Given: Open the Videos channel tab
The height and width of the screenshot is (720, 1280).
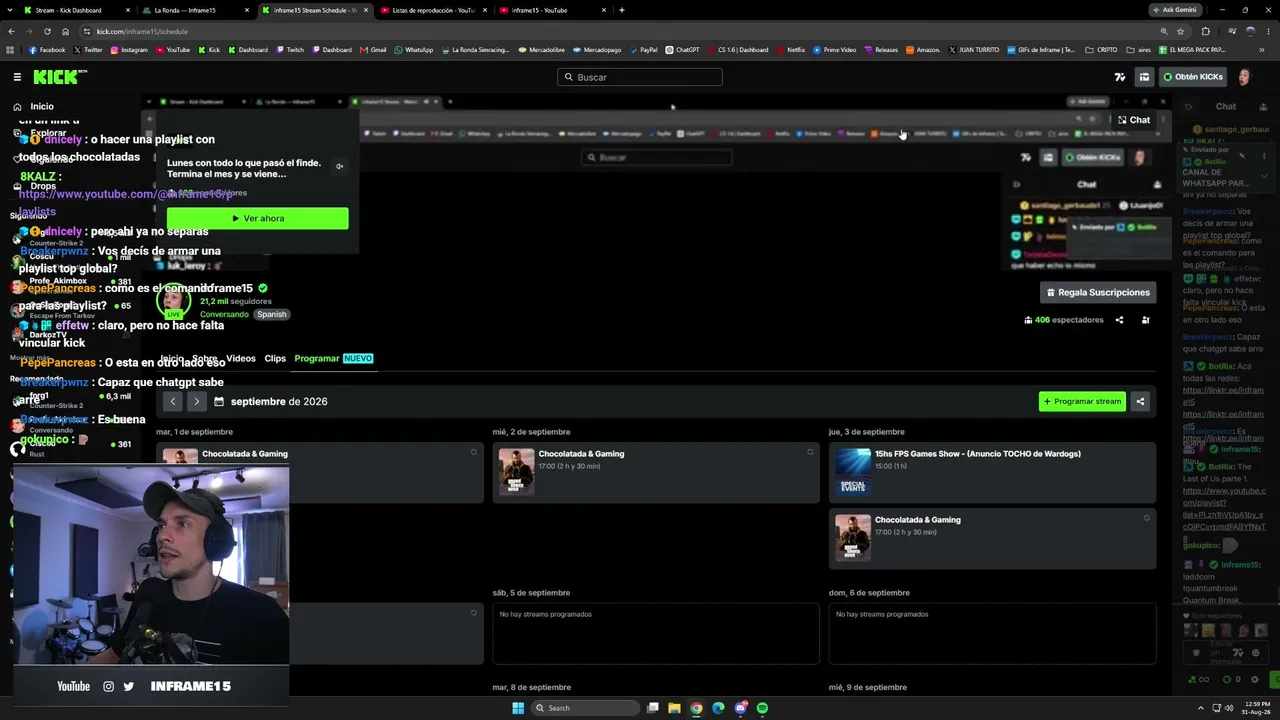Looking at the screenshot, I should 241,358.
